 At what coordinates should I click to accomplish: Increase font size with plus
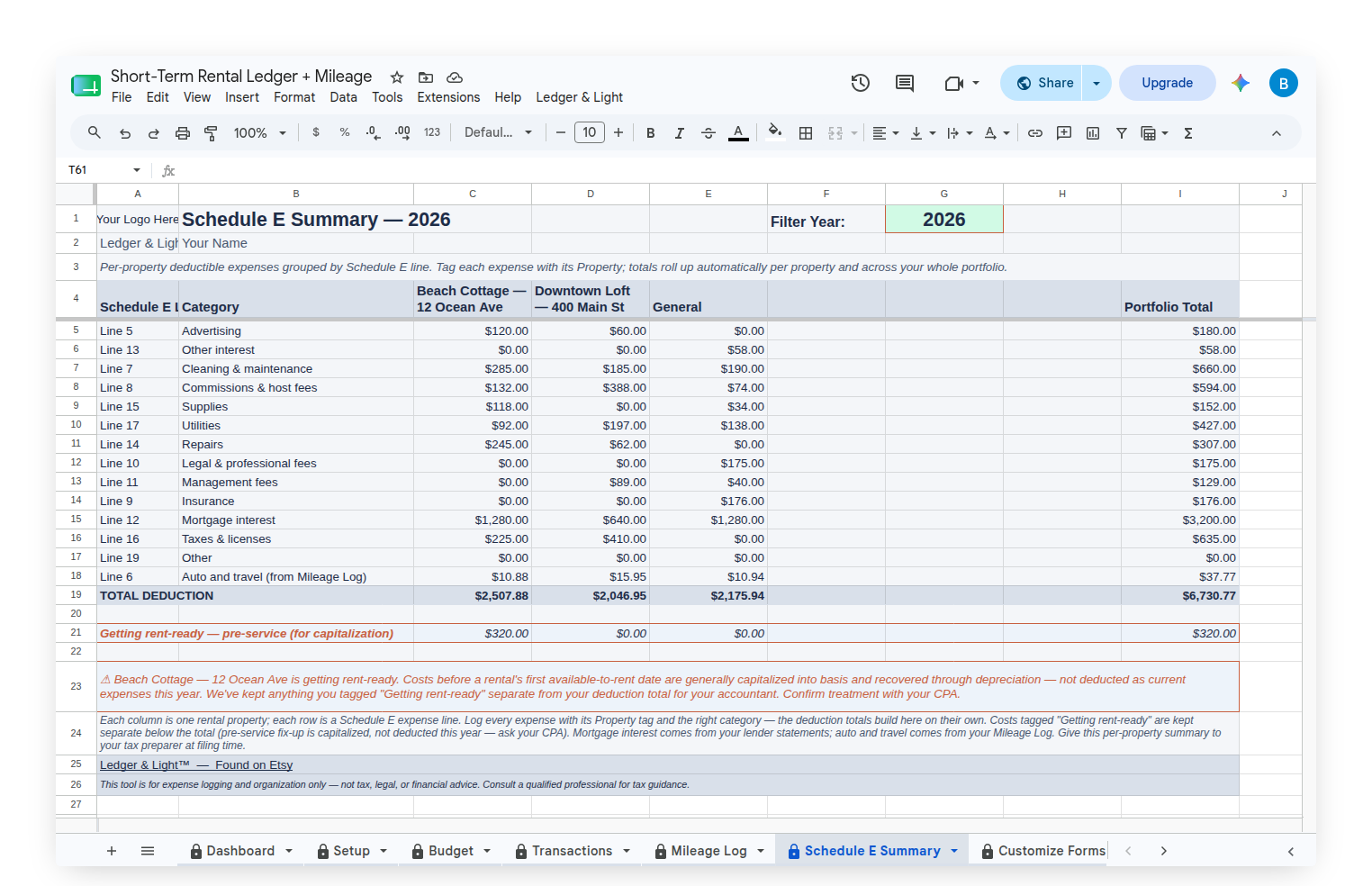coord(618,132)
